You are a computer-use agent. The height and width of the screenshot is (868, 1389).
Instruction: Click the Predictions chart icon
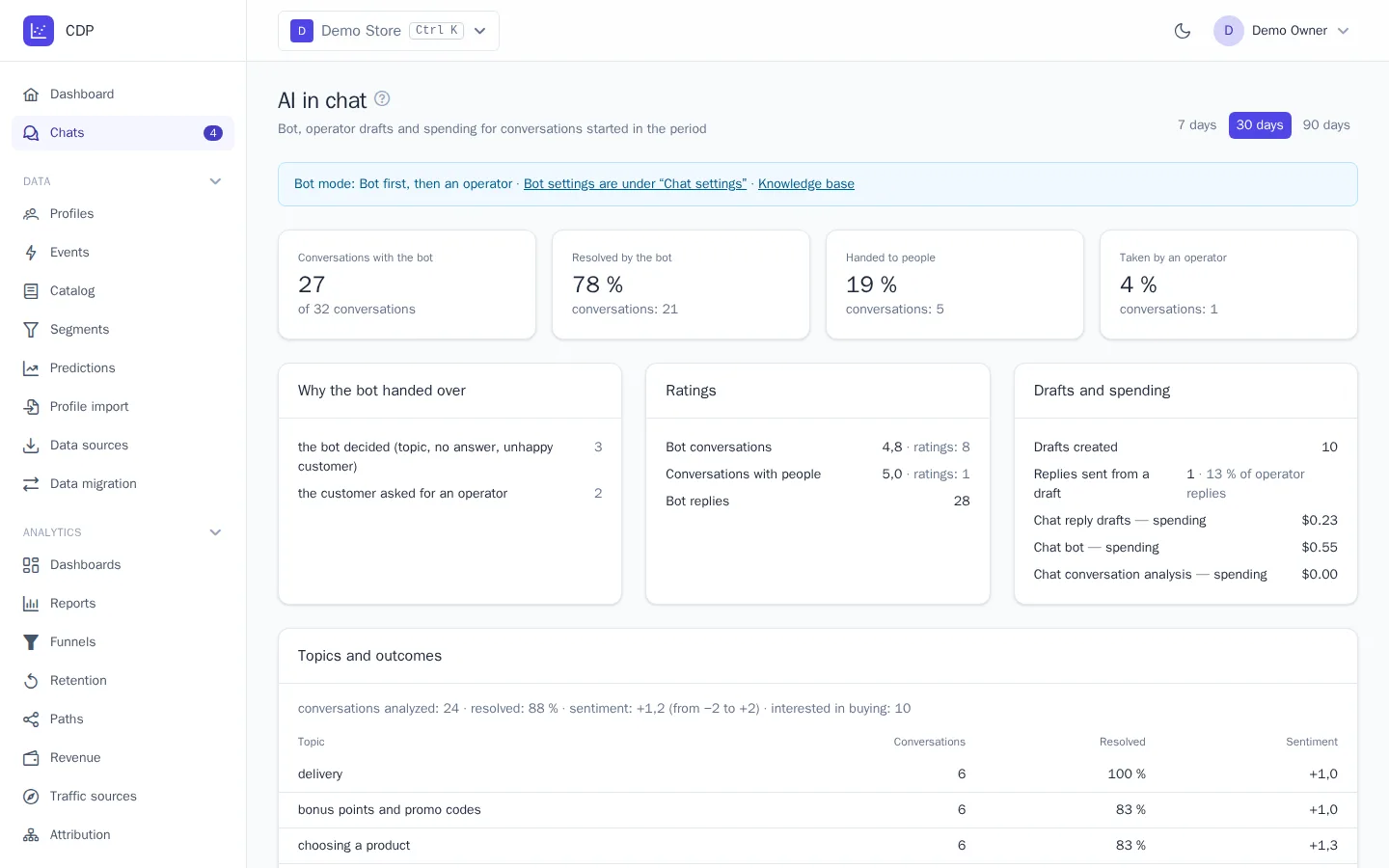[x=31, y=368]
